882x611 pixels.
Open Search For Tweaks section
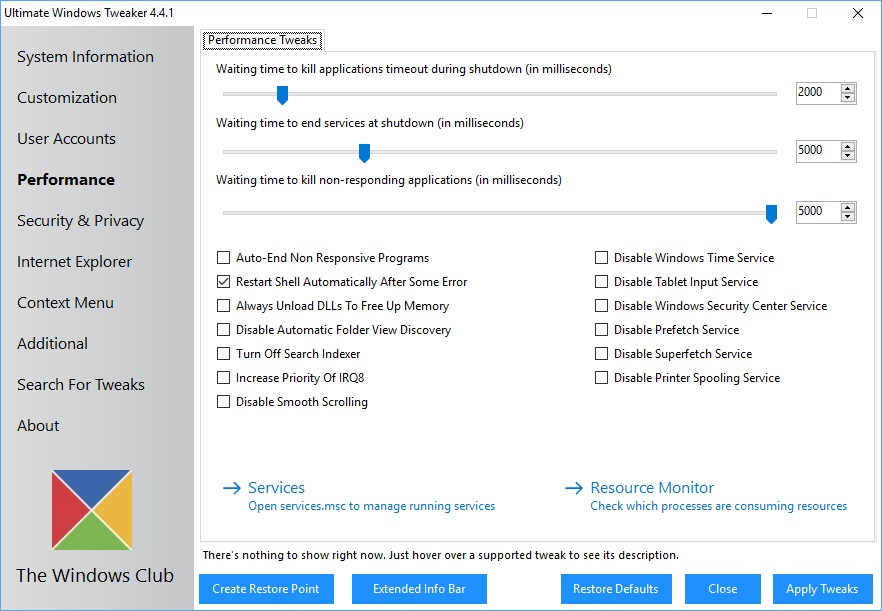pyautogui.click(x=81, y=385)
